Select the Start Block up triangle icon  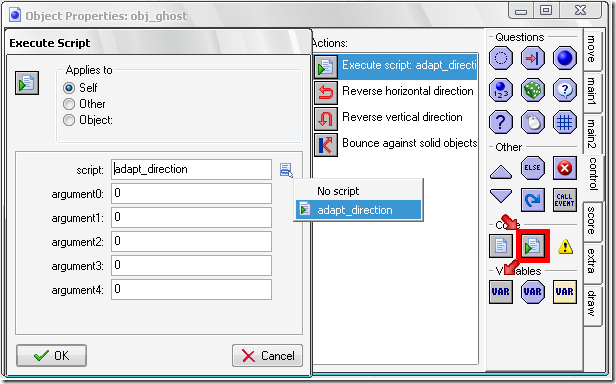[501, 172]
